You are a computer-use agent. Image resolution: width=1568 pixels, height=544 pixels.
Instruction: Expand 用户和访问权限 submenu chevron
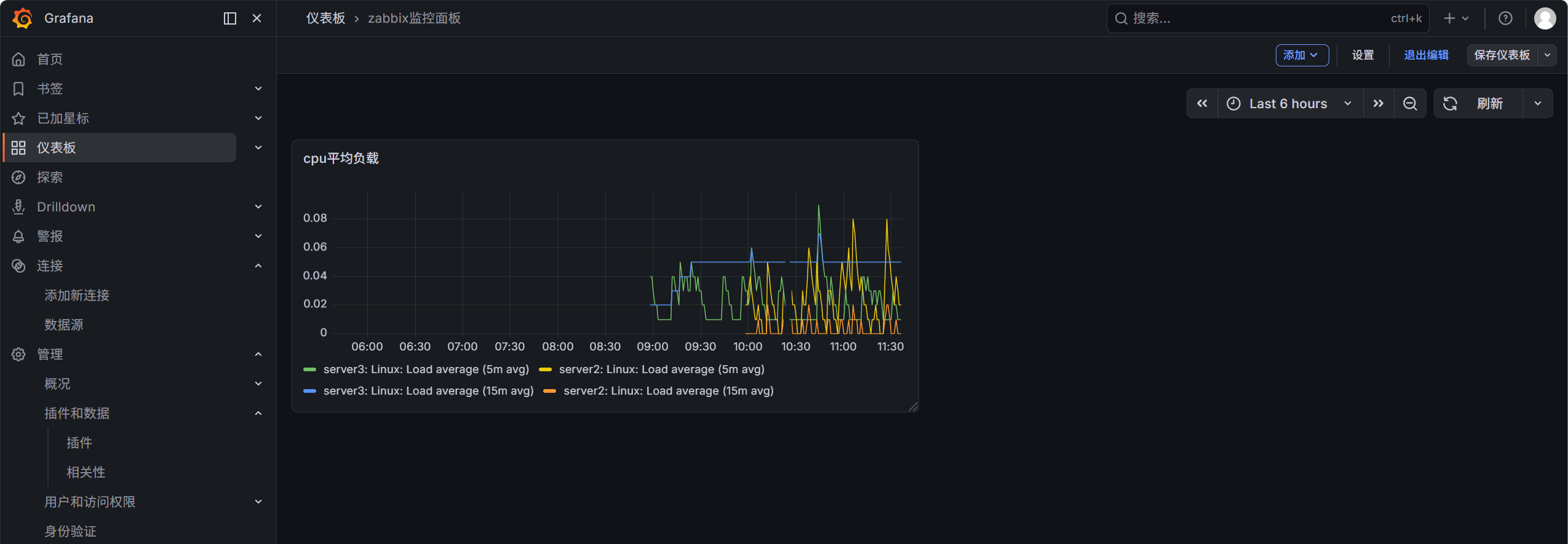(258, 502)
